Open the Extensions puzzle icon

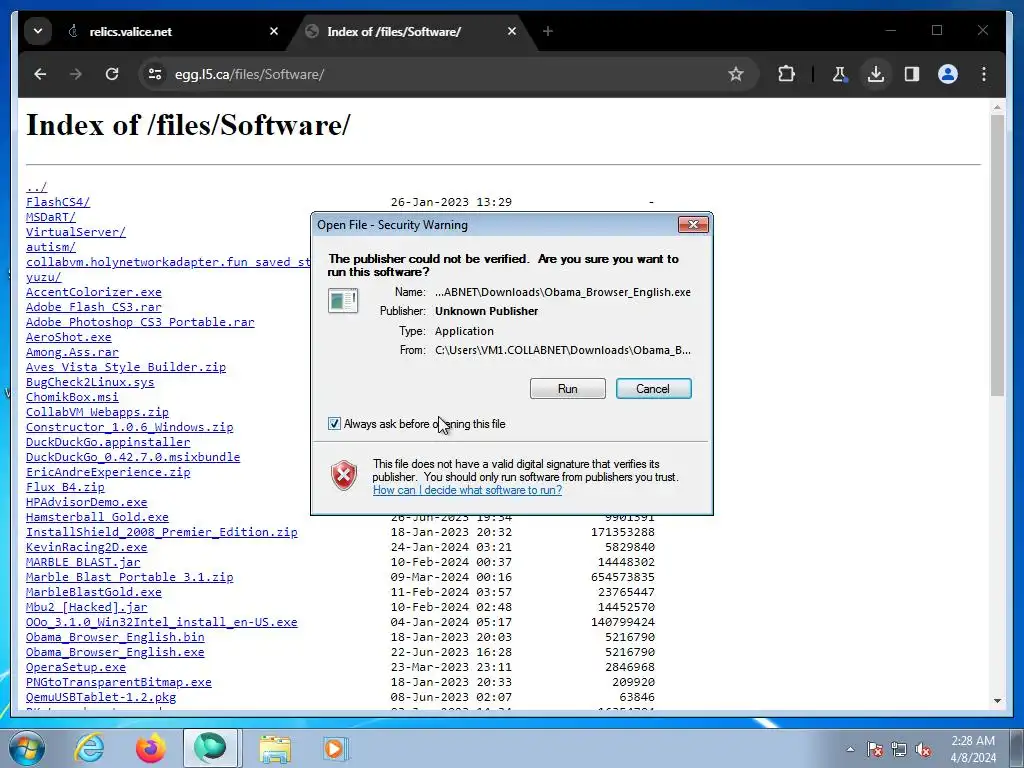[786, 74]
